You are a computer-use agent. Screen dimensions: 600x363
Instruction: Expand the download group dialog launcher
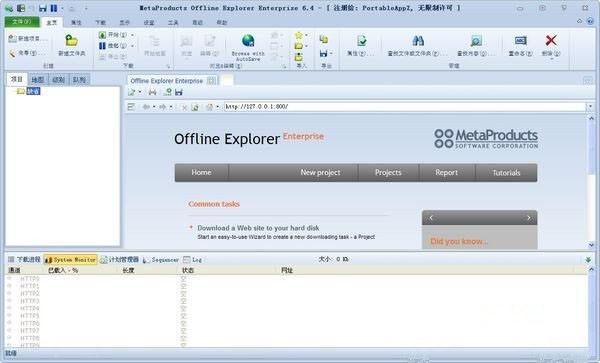tap(168, 66)
